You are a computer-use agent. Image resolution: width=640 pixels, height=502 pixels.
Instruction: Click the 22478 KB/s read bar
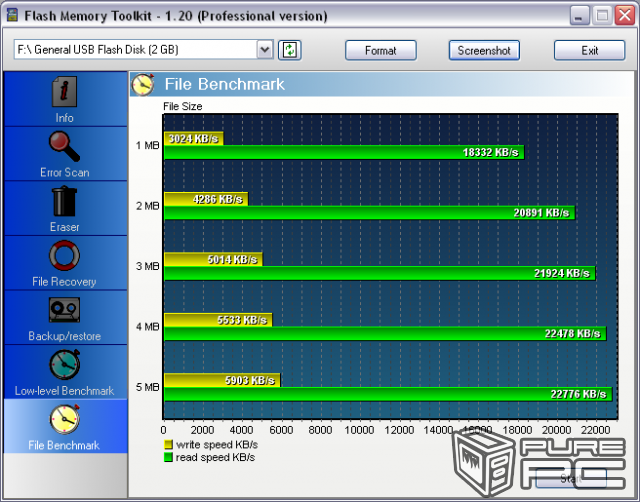tap(385, 333)
